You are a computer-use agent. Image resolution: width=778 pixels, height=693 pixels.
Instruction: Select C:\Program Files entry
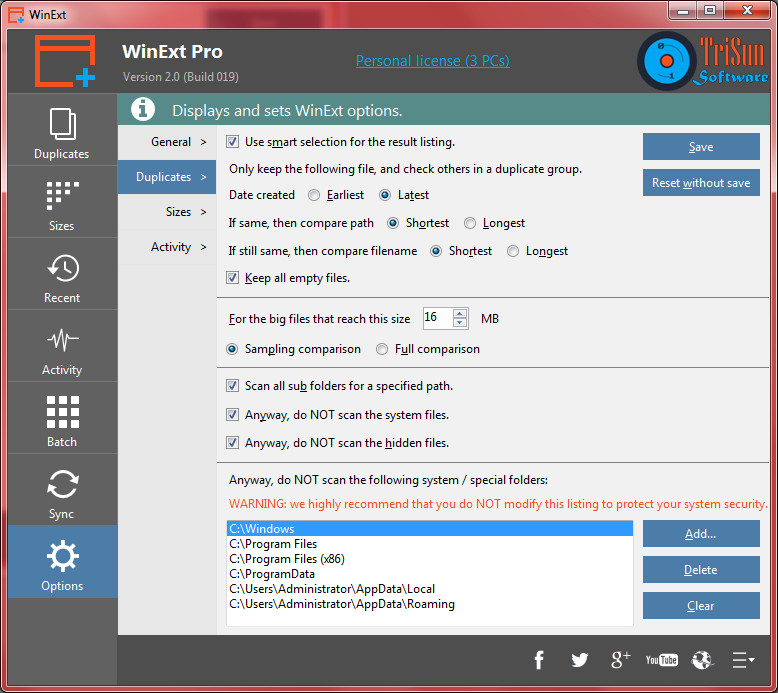pyautogui.click(x=430, y=544)
